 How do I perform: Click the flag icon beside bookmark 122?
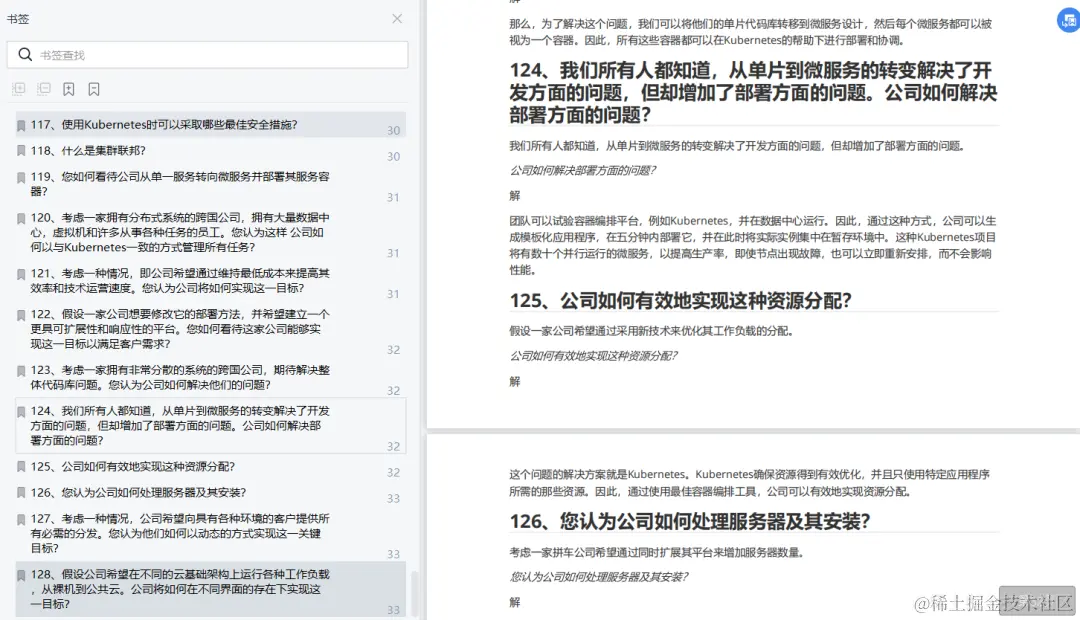21,315
